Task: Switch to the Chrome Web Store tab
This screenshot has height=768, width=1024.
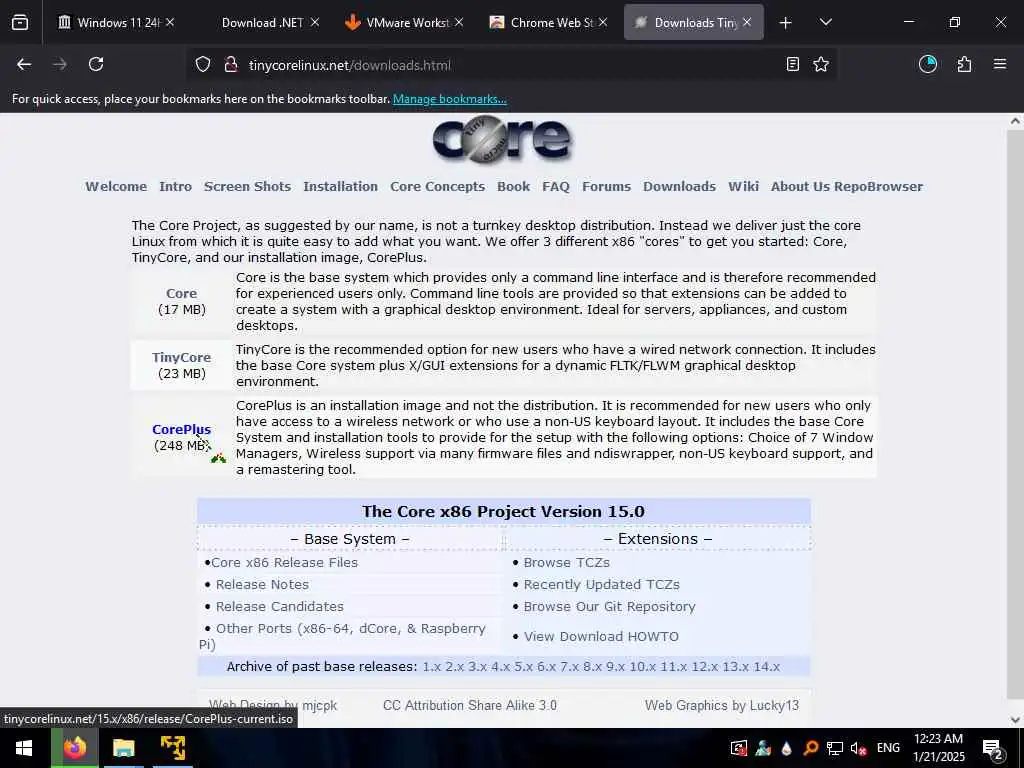Action: 551,22
